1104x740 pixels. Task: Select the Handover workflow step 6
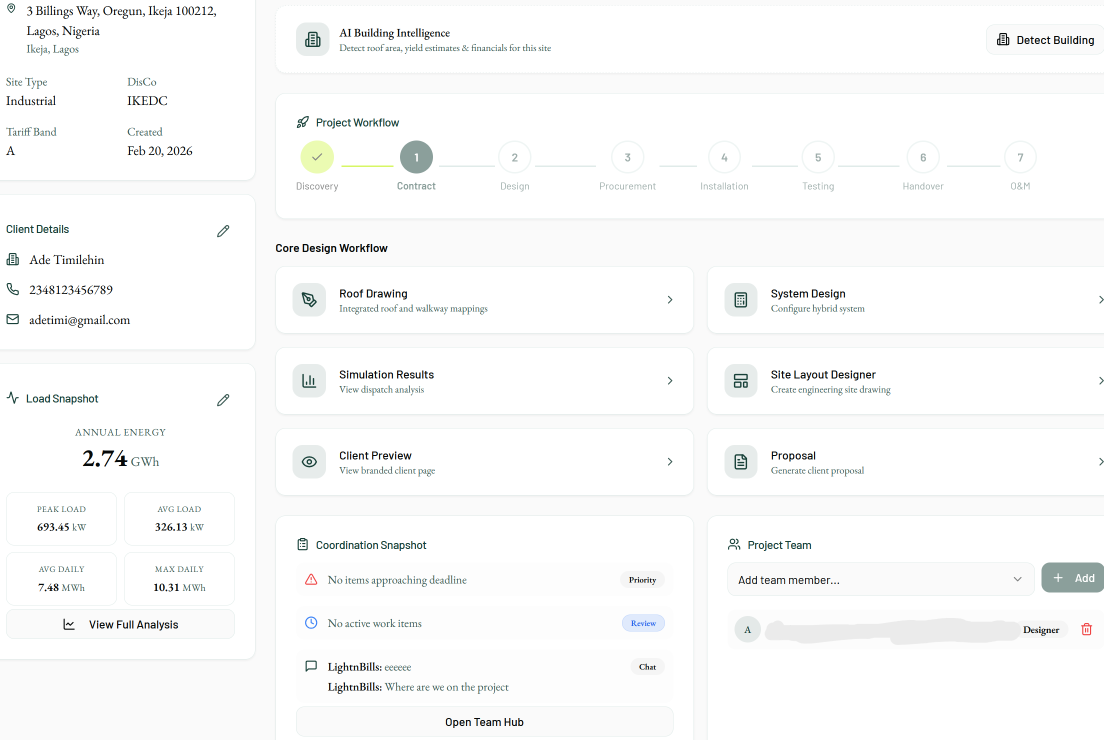click(923, 157)
